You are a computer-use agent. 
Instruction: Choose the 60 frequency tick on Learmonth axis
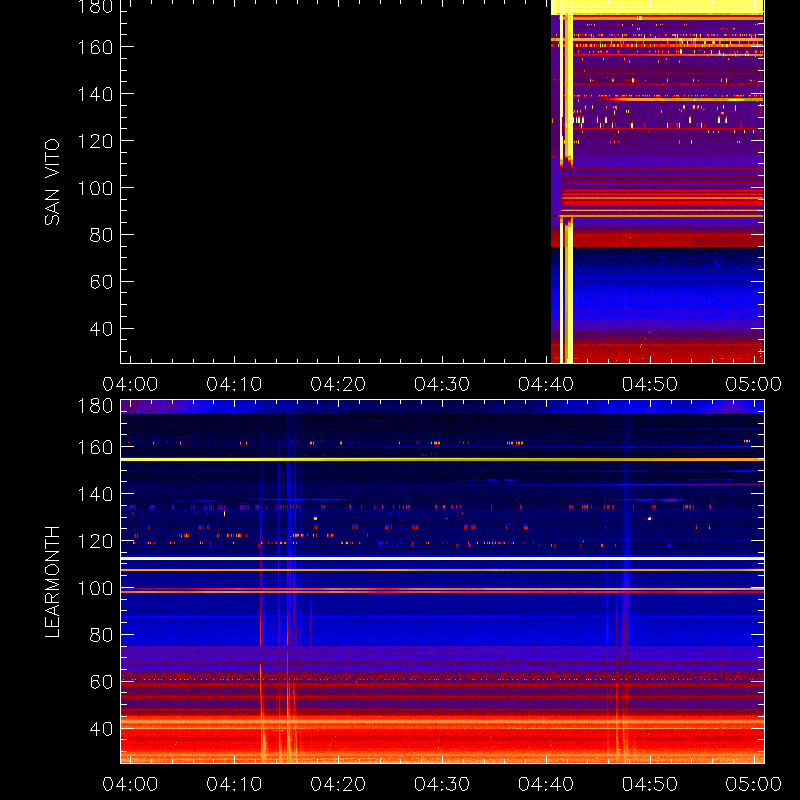(102, 682)
